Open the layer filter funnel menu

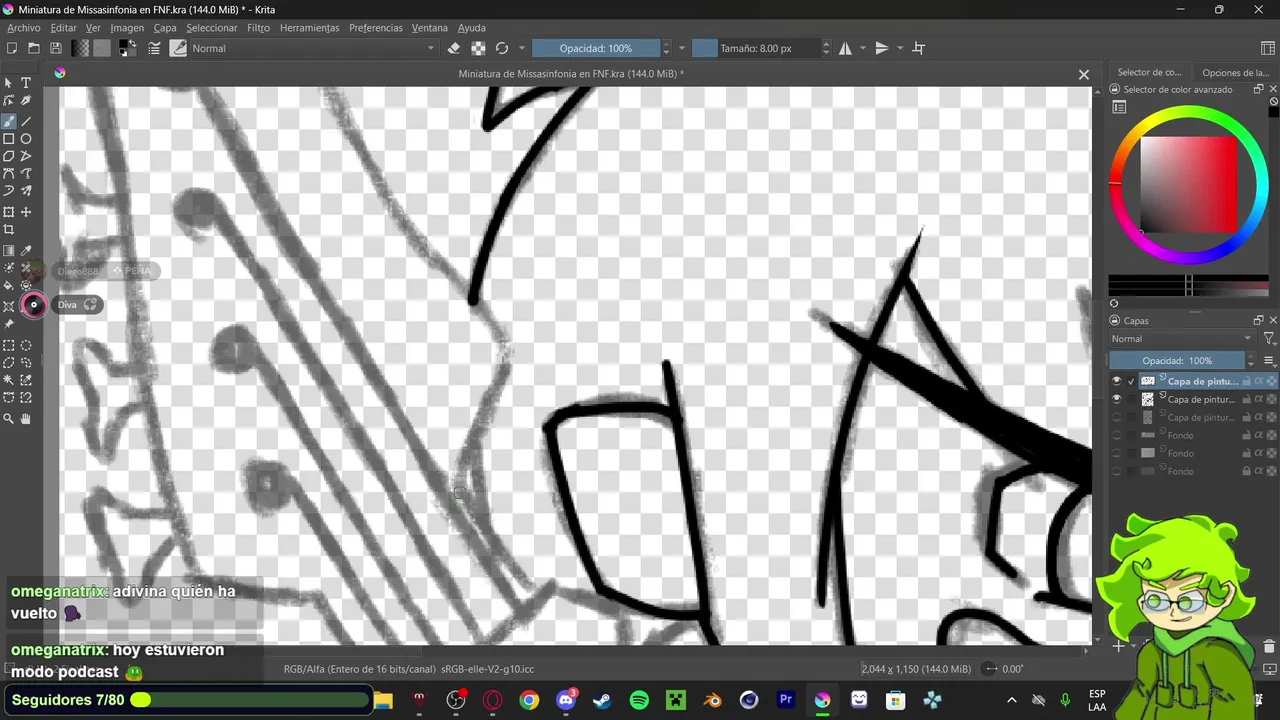pos(1270,339)
